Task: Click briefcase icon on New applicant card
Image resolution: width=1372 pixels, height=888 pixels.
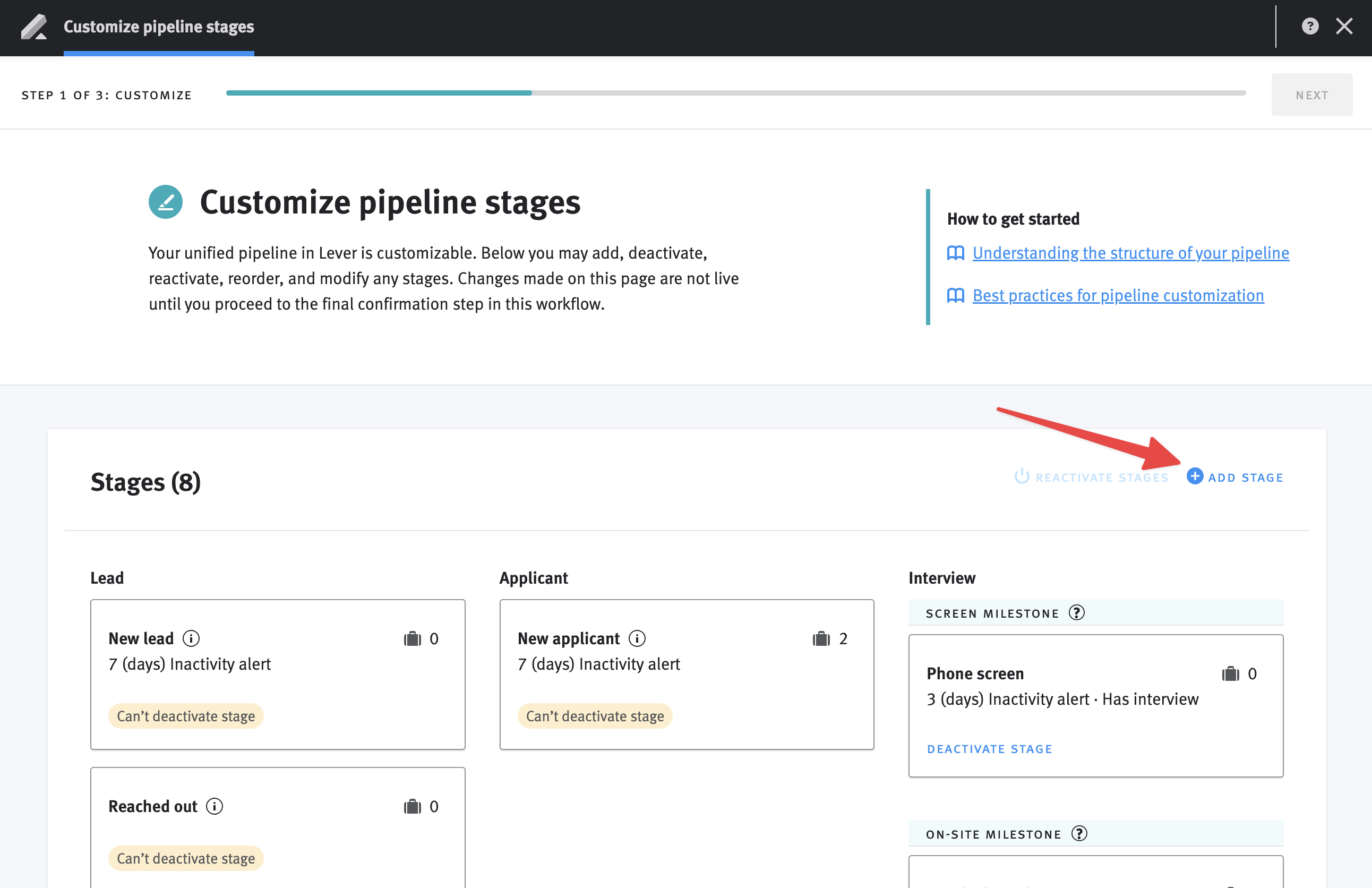Action: [821, 638]
